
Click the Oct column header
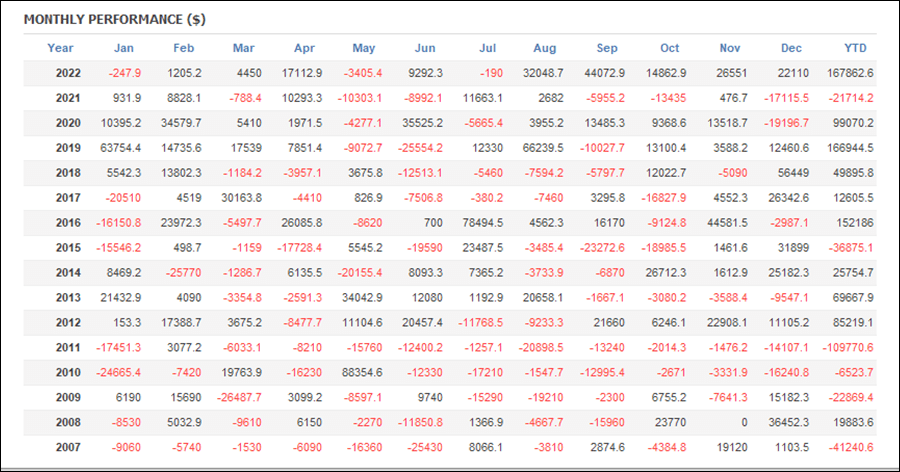(x=669, y=48)
